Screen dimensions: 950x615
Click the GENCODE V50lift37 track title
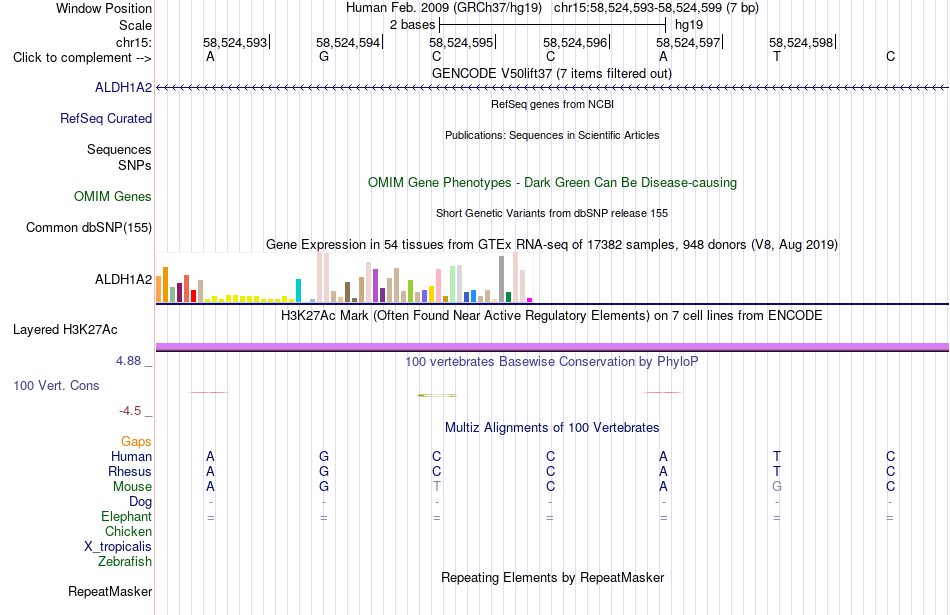552,74
